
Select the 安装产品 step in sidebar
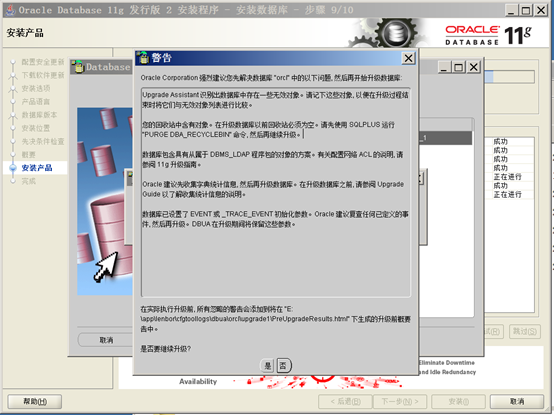click(37, 168)
